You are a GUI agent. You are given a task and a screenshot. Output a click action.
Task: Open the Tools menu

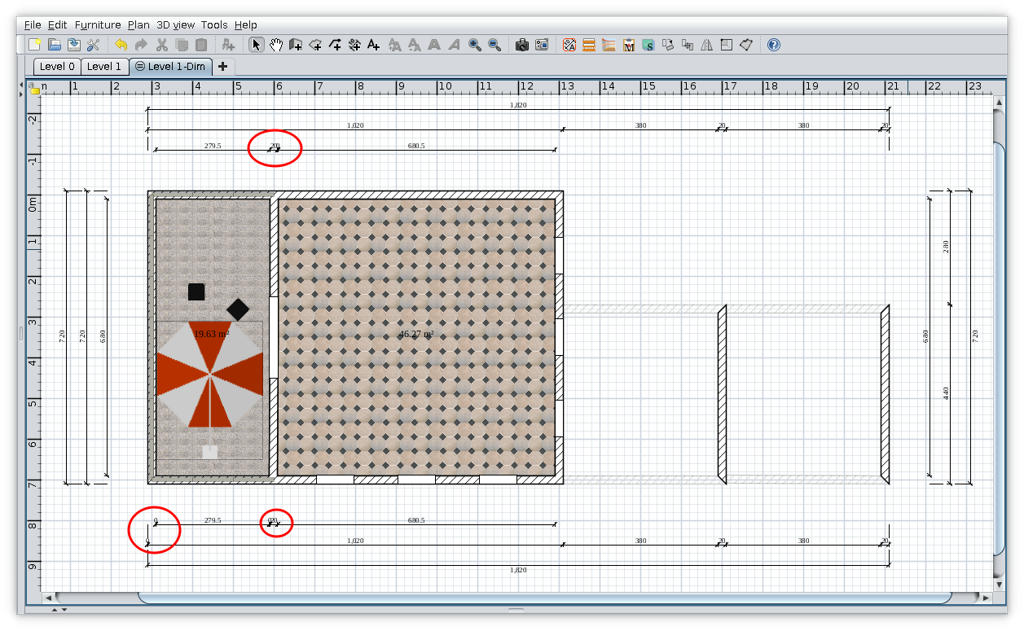(214, 25)
